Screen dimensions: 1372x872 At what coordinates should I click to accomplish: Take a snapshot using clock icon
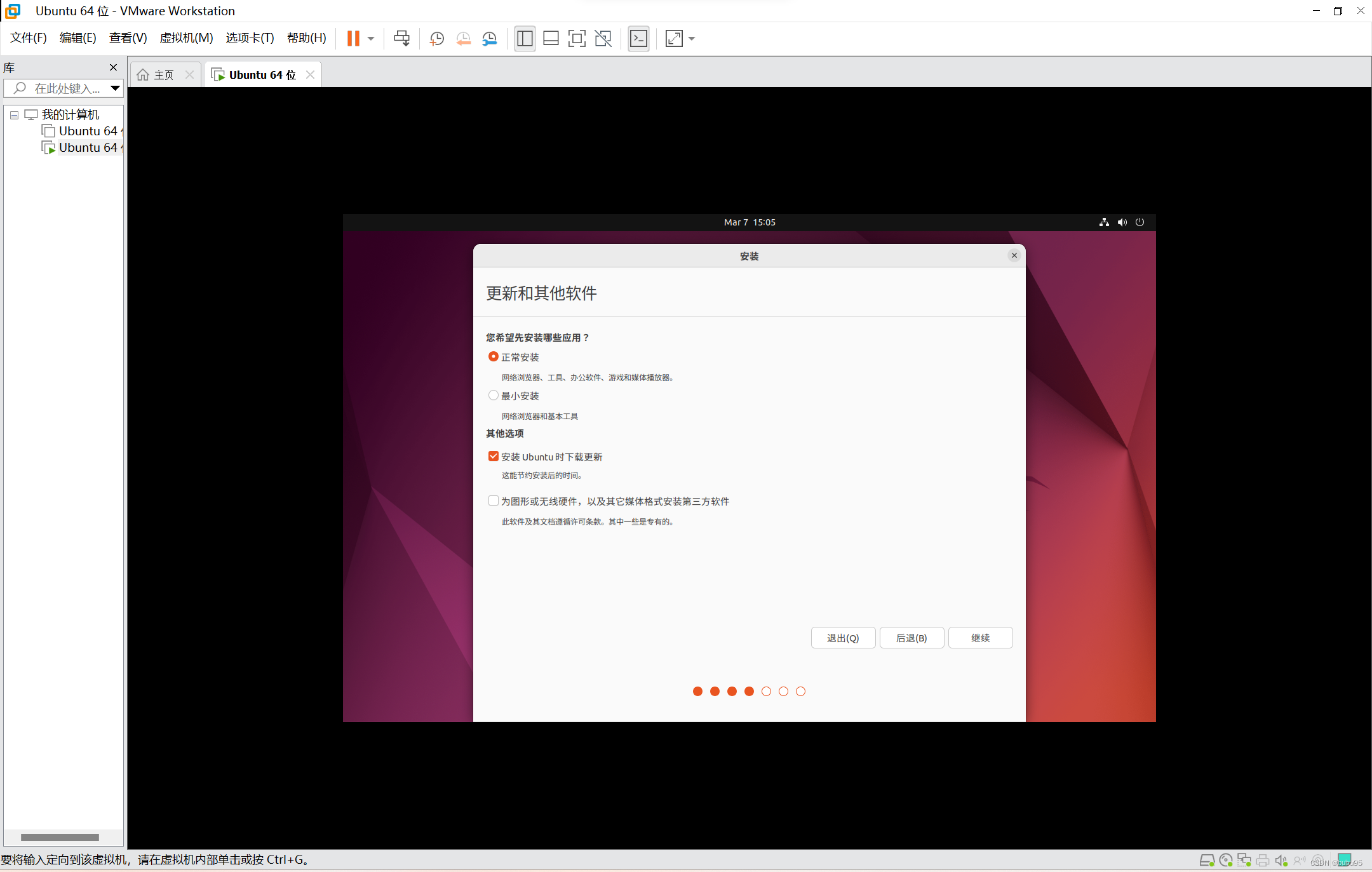tap(436, 39)
